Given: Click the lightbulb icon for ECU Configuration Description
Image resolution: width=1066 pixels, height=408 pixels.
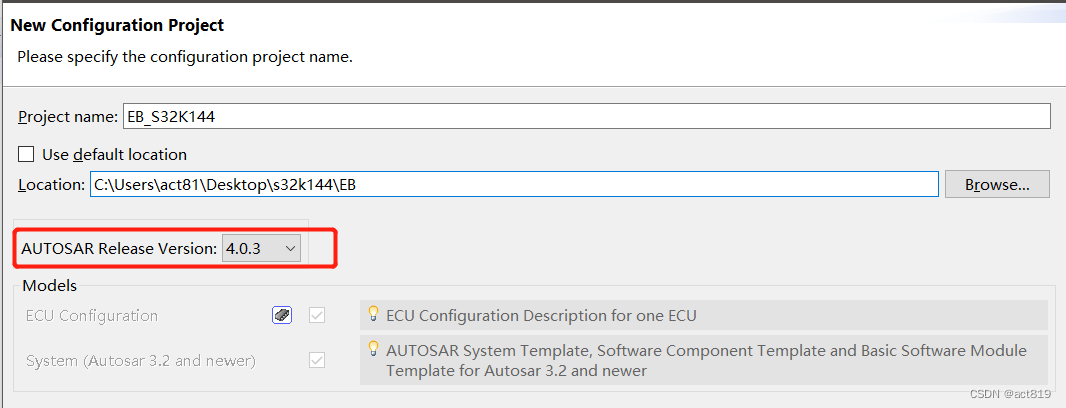Looking at the screenshot, I should [x=373, y=314].
